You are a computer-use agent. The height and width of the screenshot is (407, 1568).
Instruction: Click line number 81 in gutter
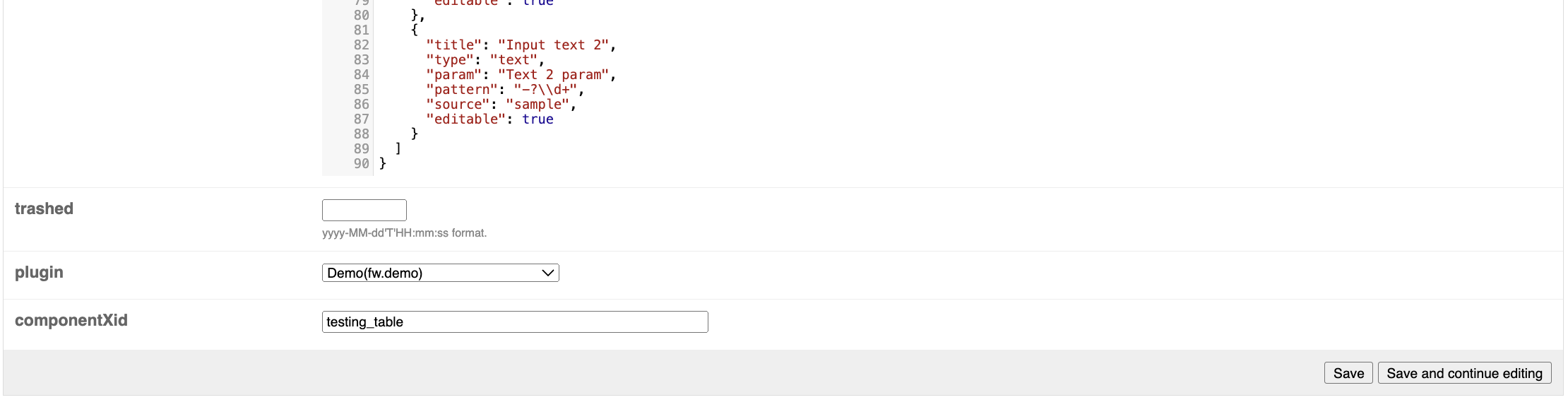coord(362,30)
